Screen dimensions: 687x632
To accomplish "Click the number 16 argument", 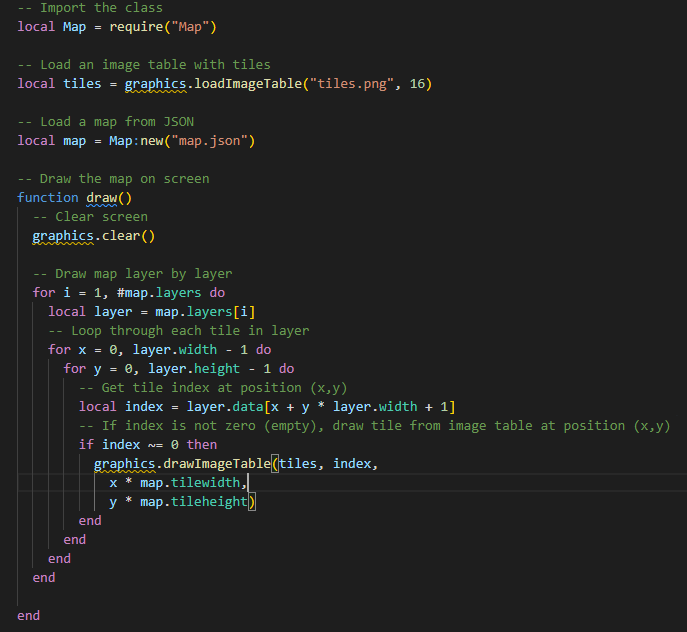I will point(417,84).
